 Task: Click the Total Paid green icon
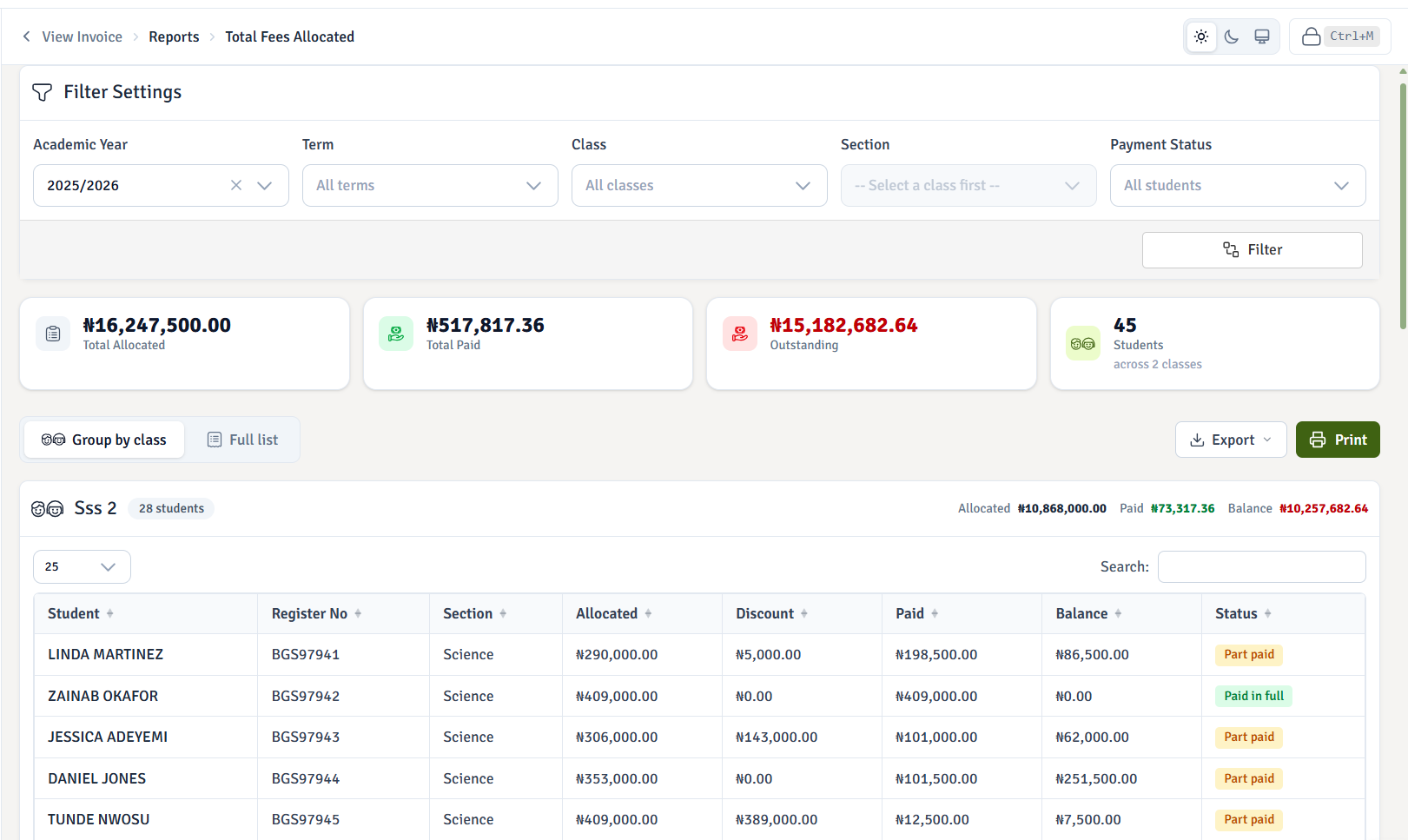pos(396,334)
